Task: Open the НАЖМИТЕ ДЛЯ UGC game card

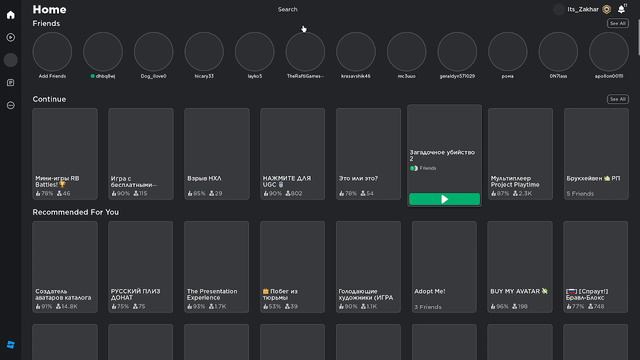Action: 293,154
